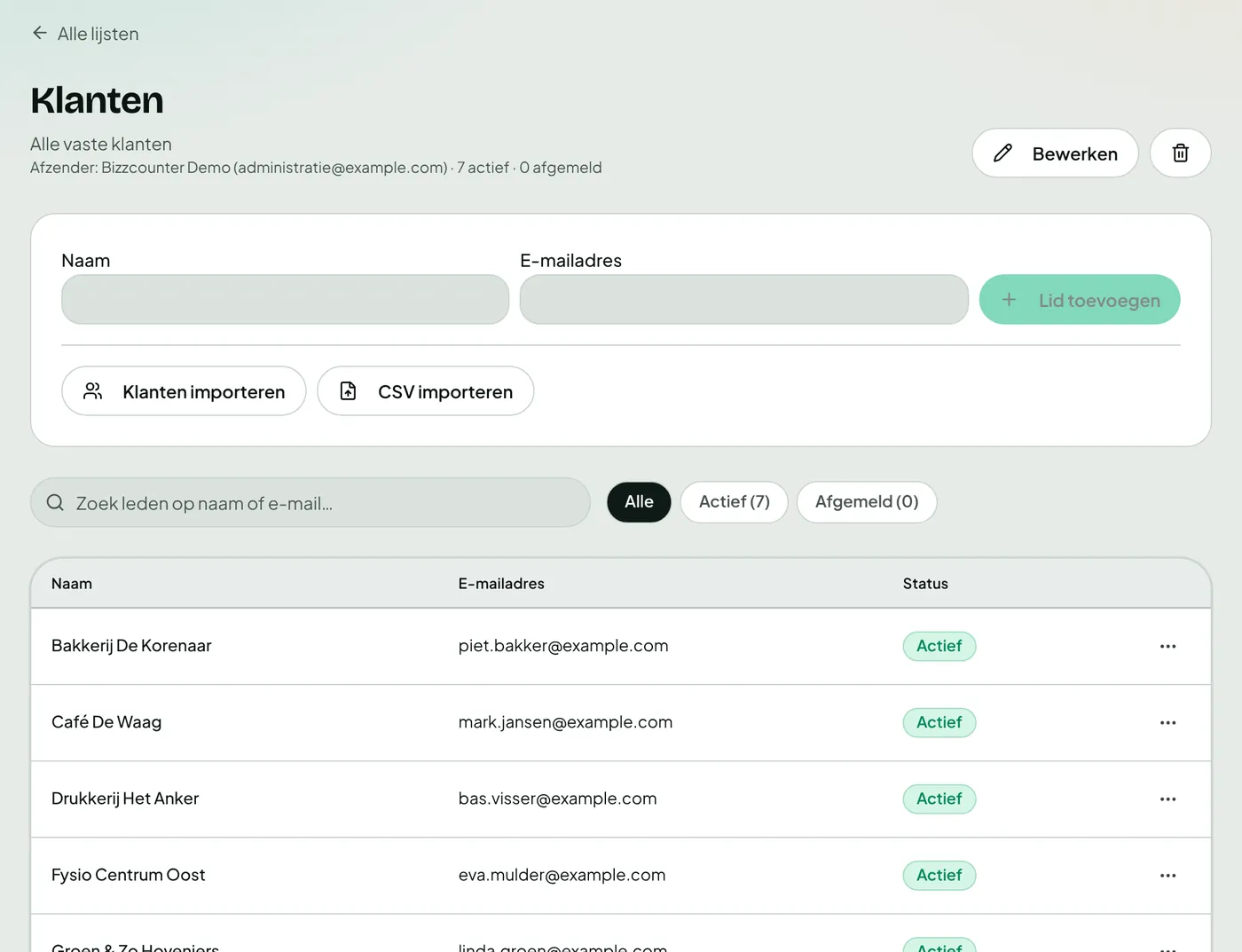Screen dimensions: 1242x952
Task: Open options menu for Café De Waag
Action: pos(1167,722)
